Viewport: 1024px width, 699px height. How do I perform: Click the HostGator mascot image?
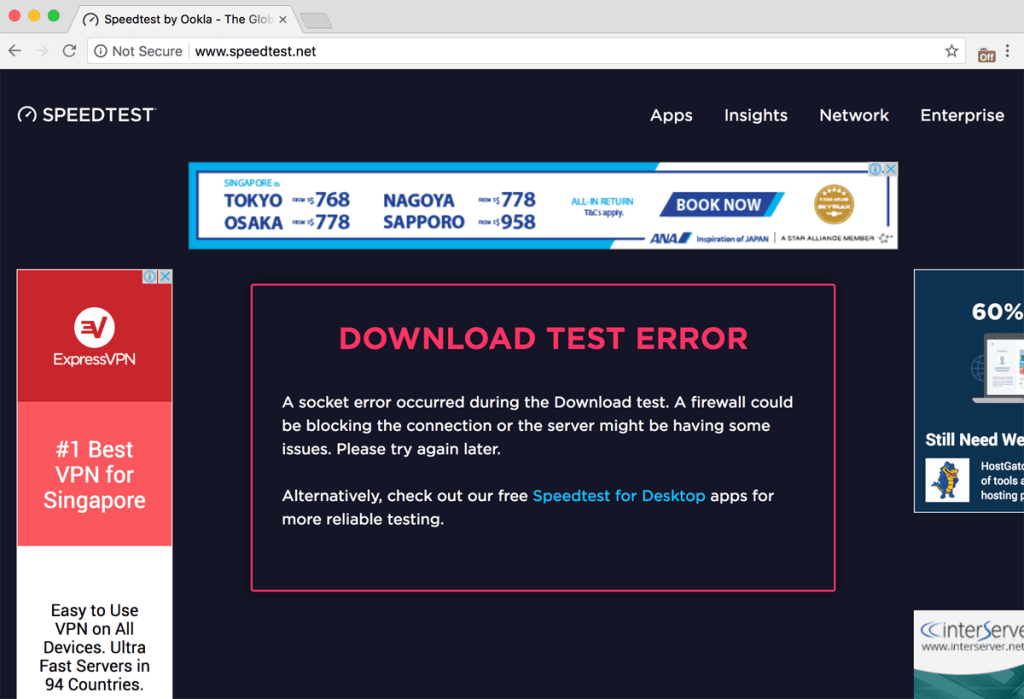(947, 480)
